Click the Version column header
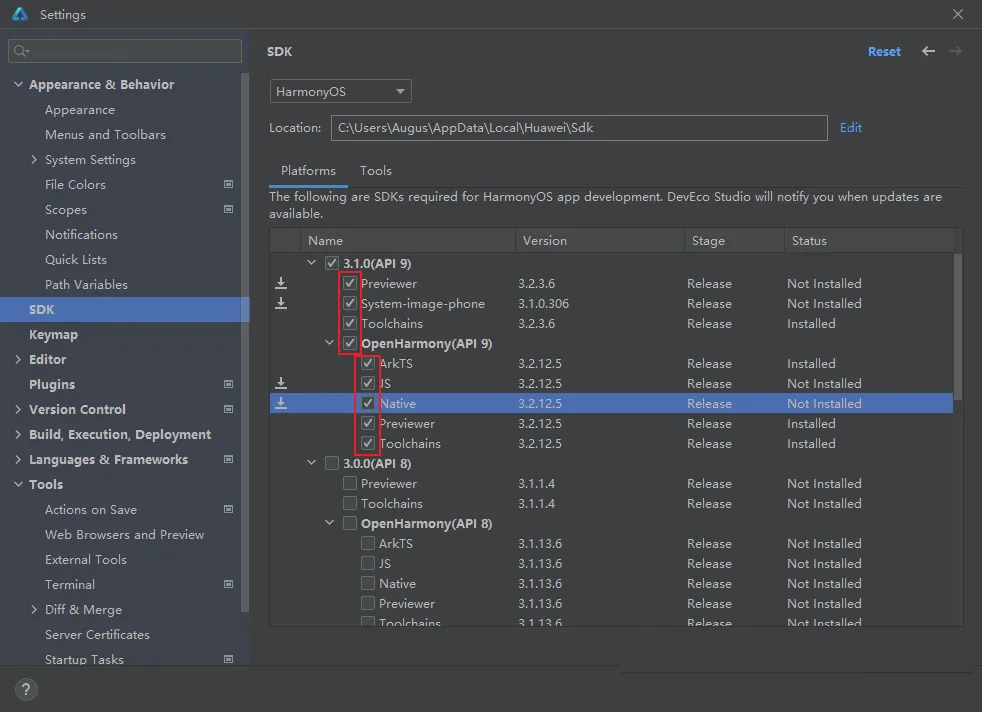 pyautogui.click(x=599, y=240)
